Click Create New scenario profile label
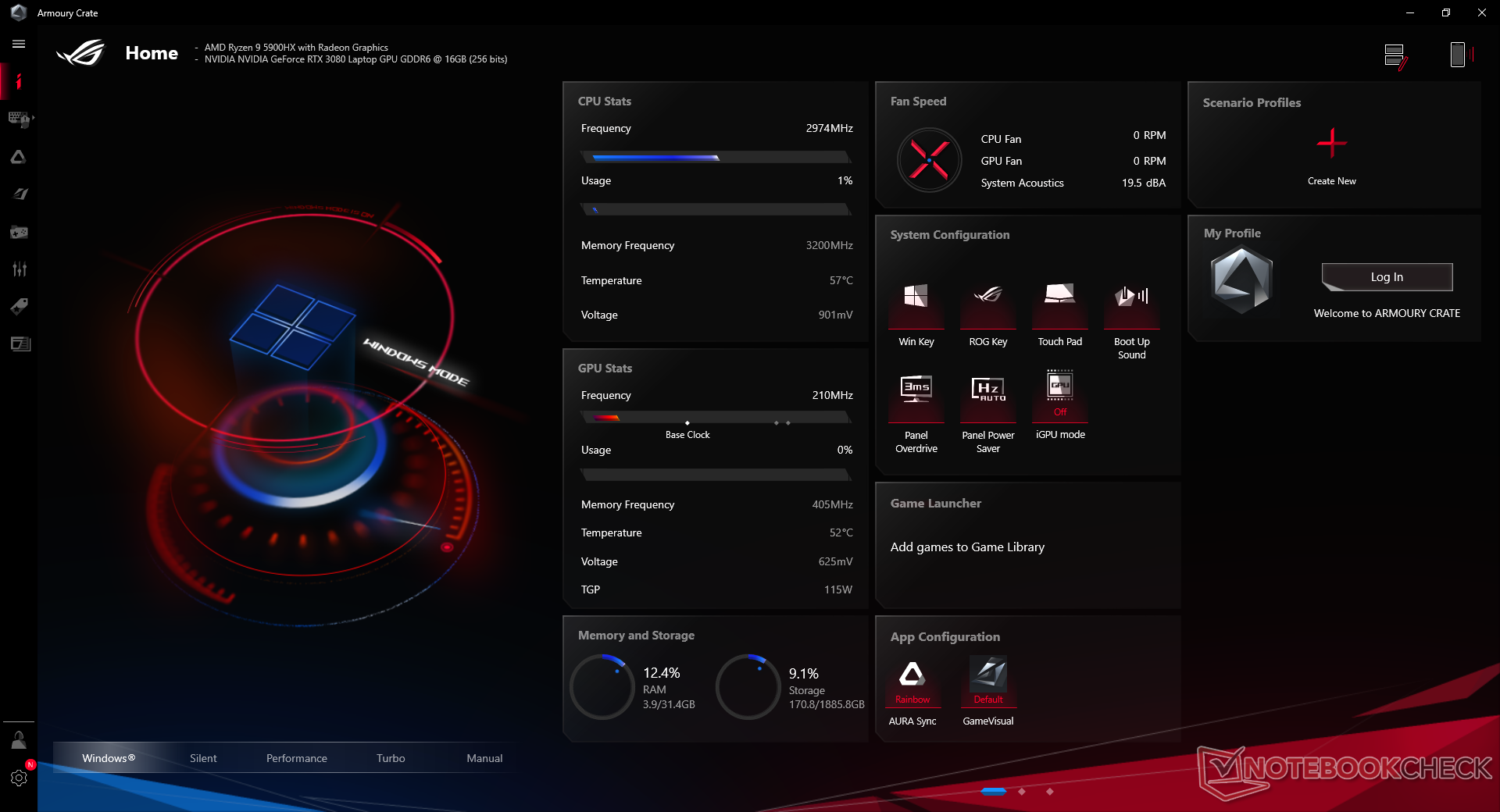Image resolution: width=1500 pixels, height=812 pixels. 1331,181
